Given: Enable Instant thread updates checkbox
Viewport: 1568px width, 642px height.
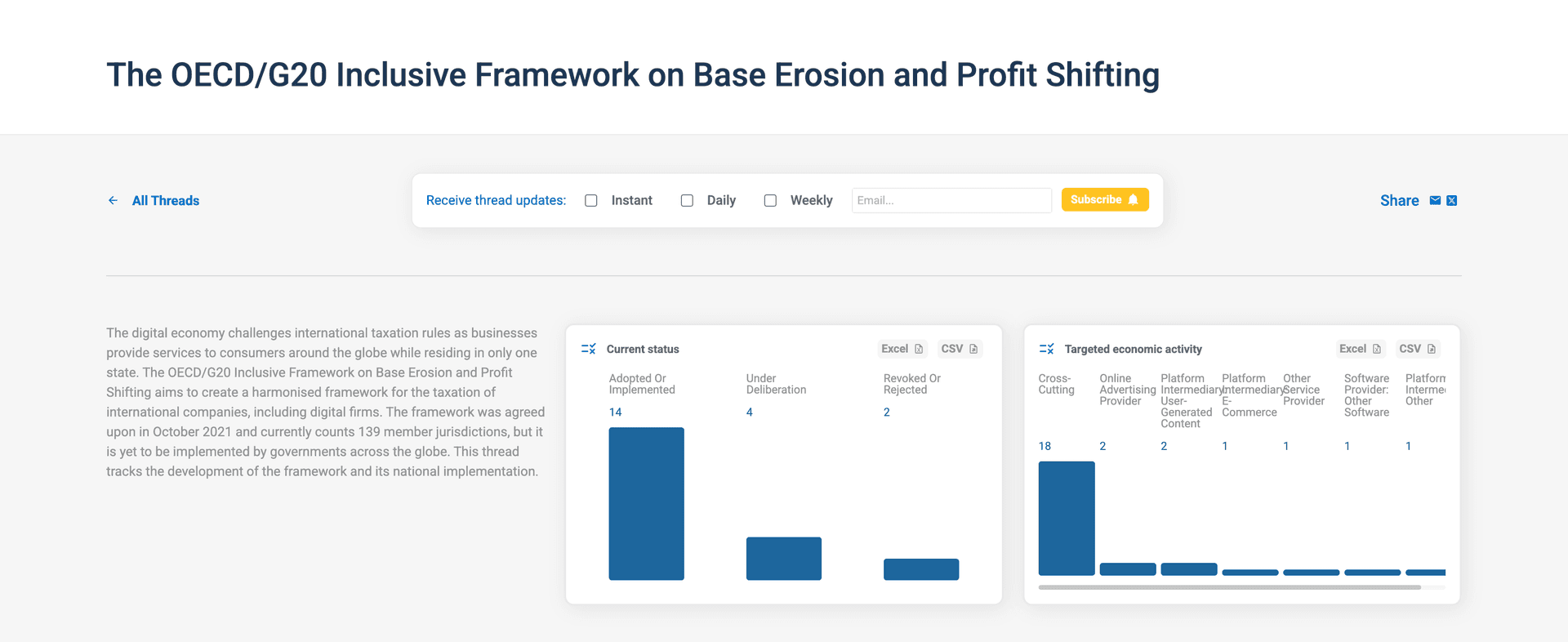Looking at the screenshot, I should (x=591, y=200).
